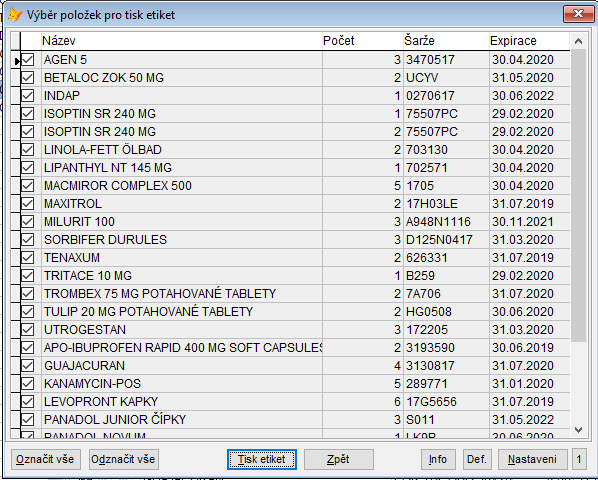Viewport: 598px width, 480px height.
Task: Click the Odznačit vše button
Action: (124, 459)
